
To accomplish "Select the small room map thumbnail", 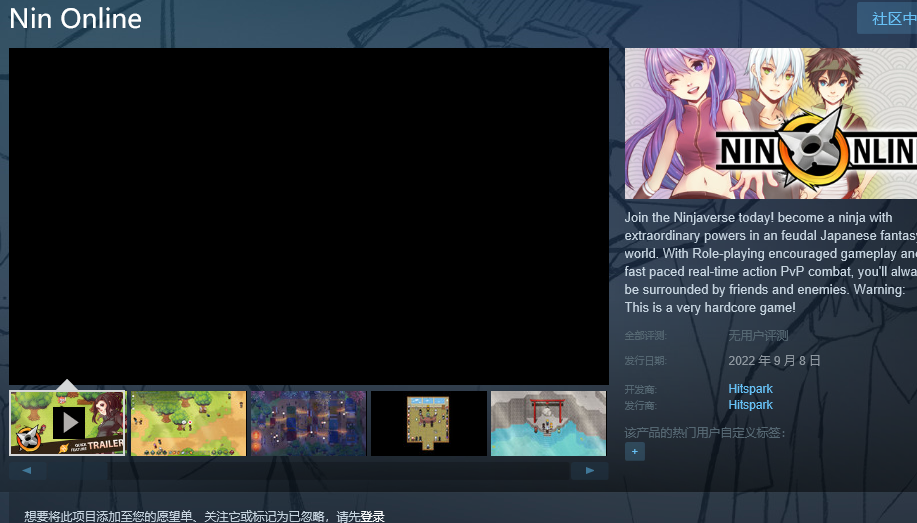I will pos(429,423).
